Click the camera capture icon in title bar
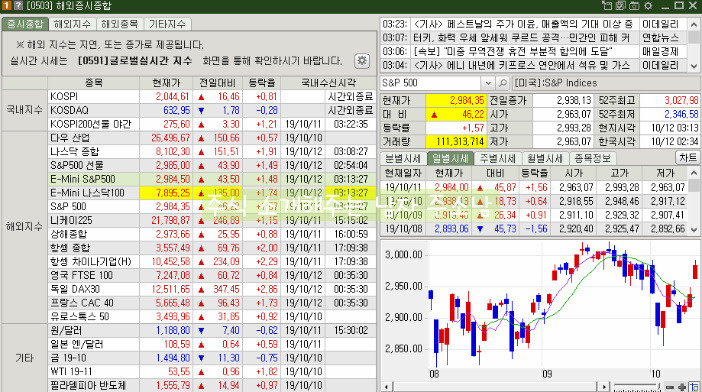702x392 pixels. click(634, 6)
